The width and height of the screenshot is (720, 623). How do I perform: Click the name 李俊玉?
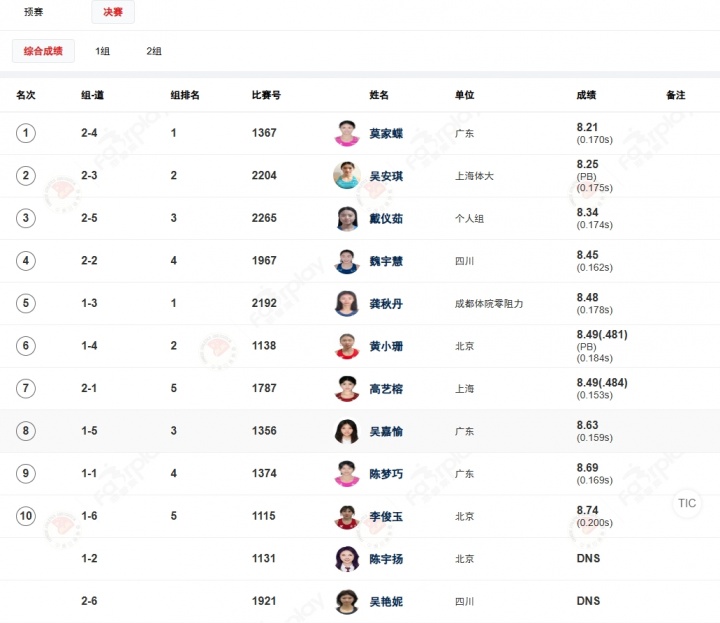[x=386, y=517]
